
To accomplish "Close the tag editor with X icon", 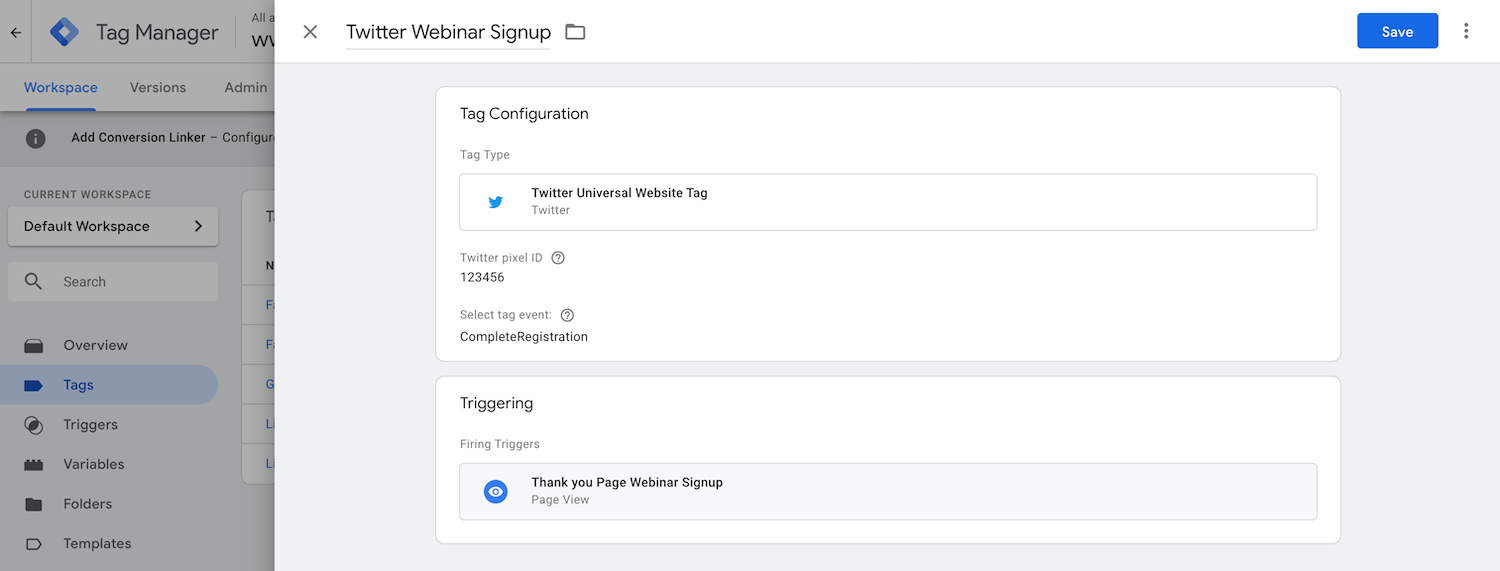I will (x=310, y=32).
